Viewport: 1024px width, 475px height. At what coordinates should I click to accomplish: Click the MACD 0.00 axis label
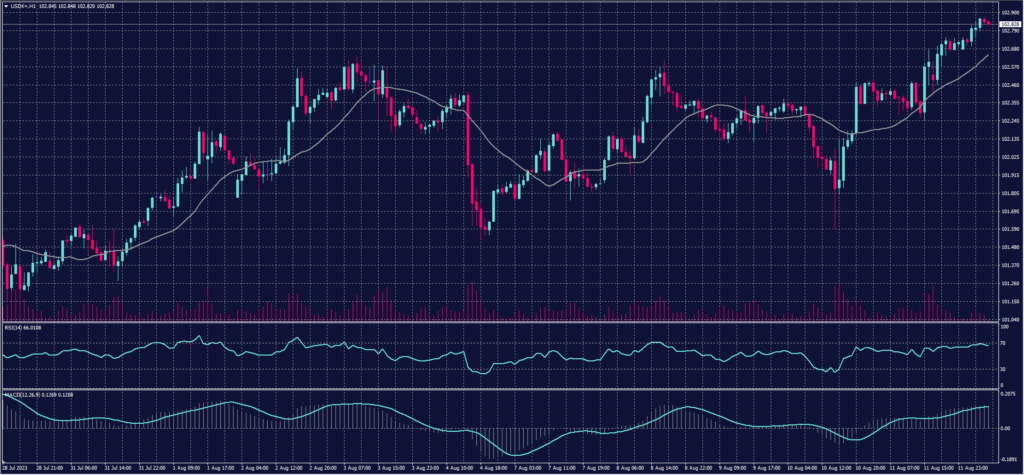tap(1004, 427)
